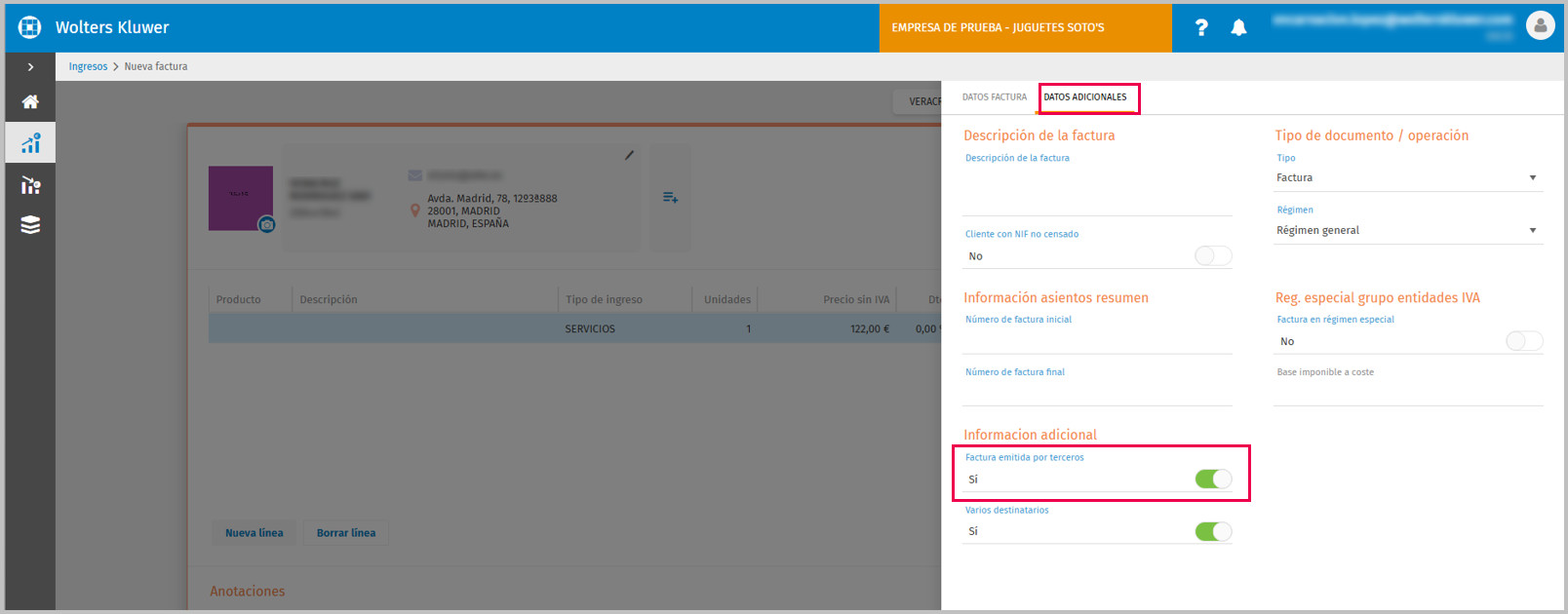1568x614 pixels.
Task: Open the Tipo dropdown showing Factura
Action: [x=1408, y=178]
